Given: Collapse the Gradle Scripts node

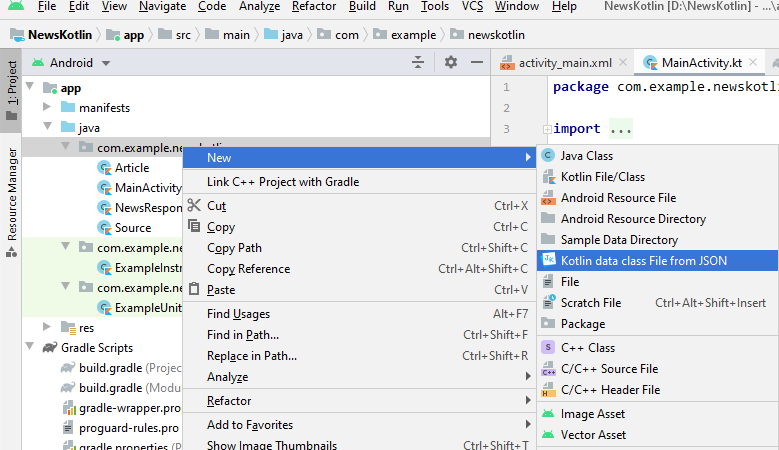Looking at the screenshot, I should click(30, 348).
